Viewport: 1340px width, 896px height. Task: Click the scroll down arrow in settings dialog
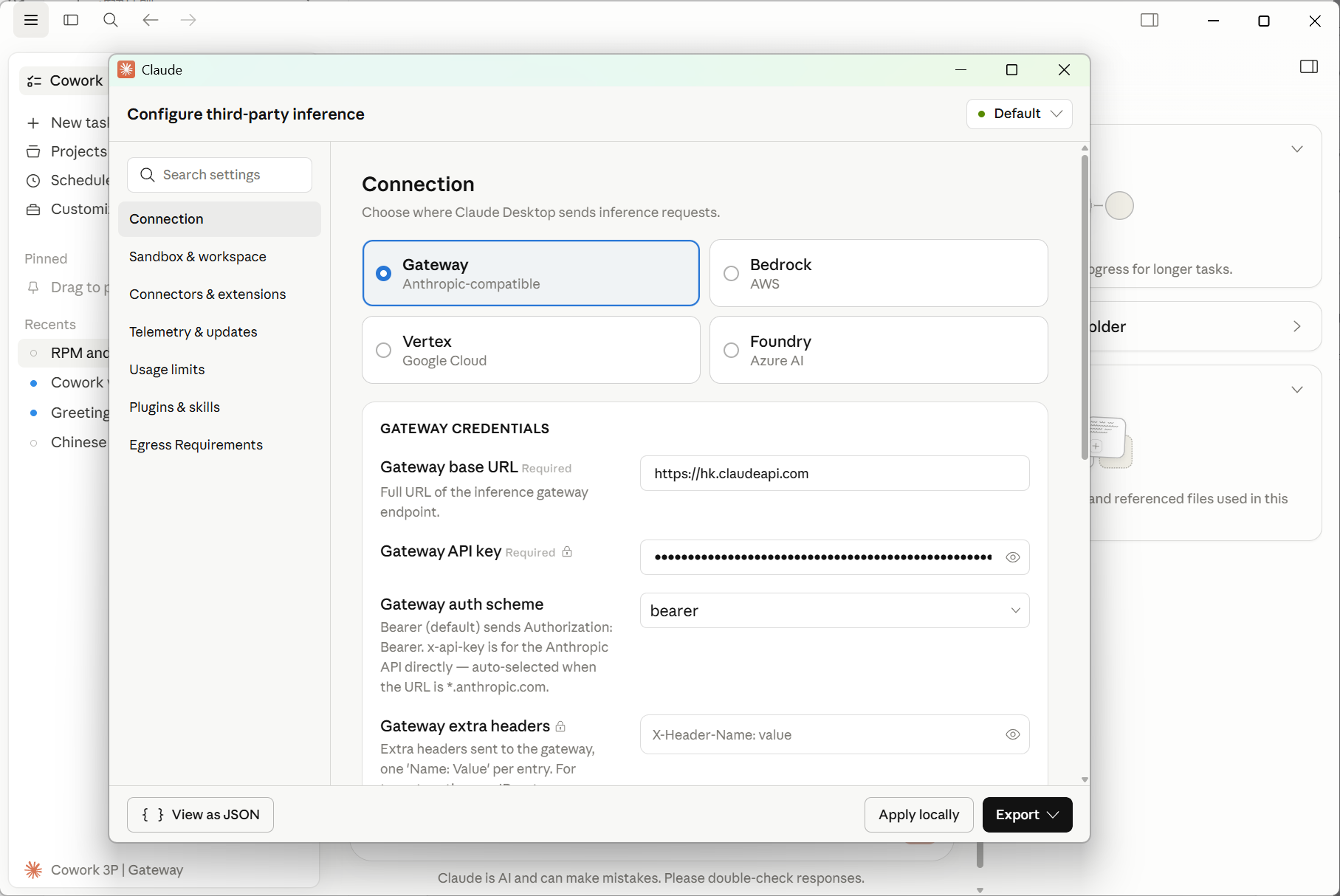coord(1085,779)
